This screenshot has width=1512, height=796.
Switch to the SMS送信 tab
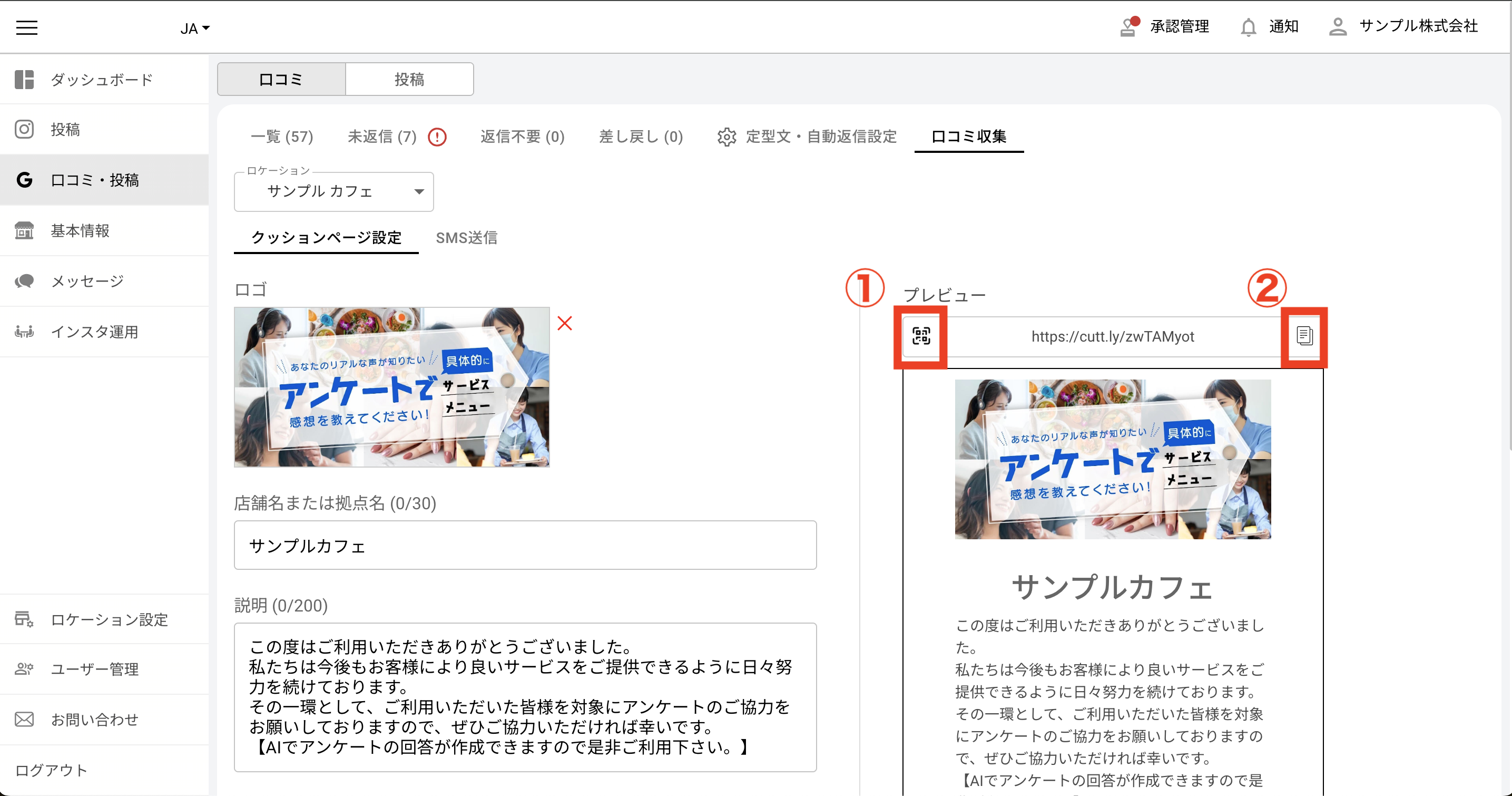[x=466, y=238]
